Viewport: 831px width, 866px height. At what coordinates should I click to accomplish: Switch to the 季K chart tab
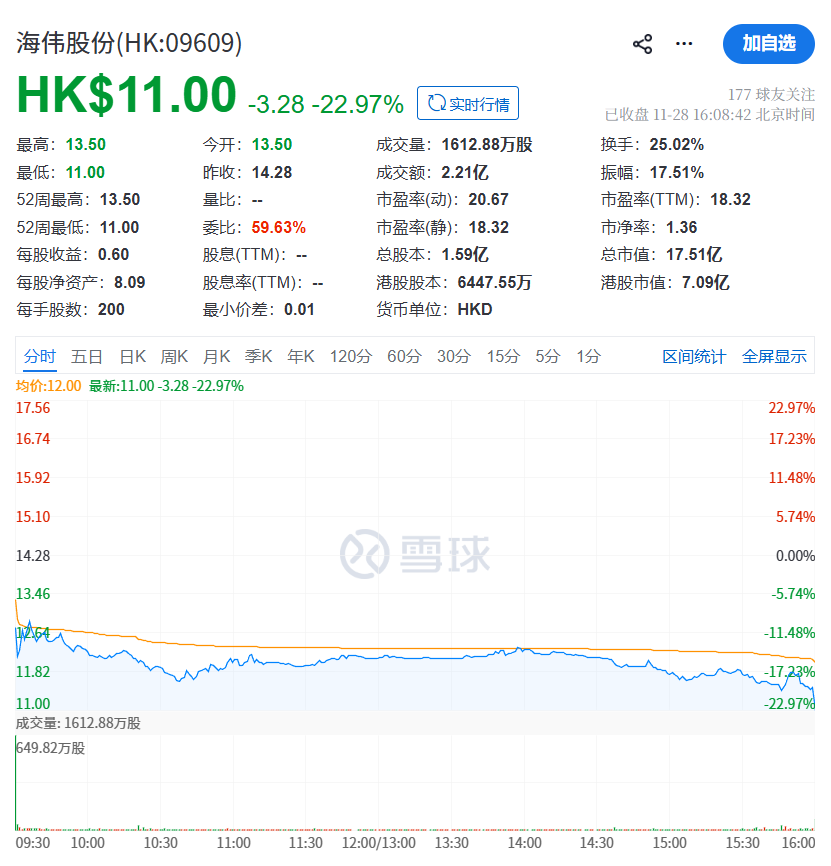click(259, 357)
